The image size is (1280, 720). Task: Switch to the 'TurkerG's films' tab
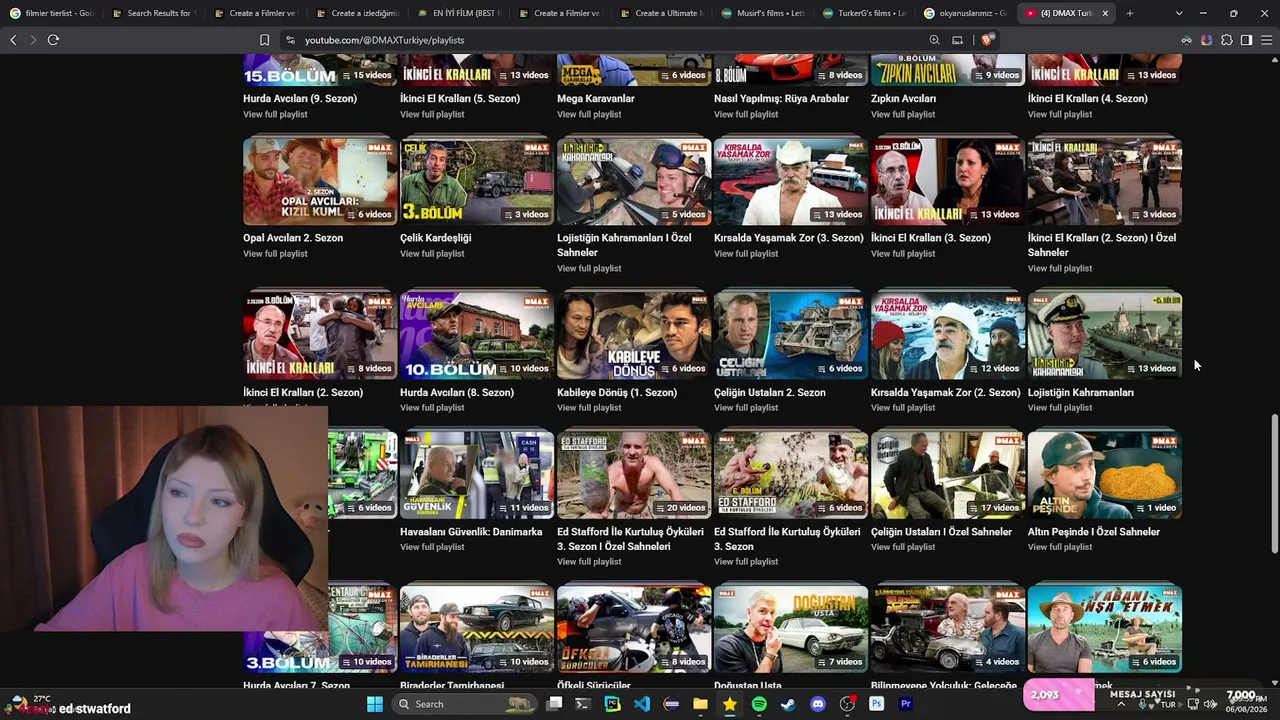click(x=863, y=13)
